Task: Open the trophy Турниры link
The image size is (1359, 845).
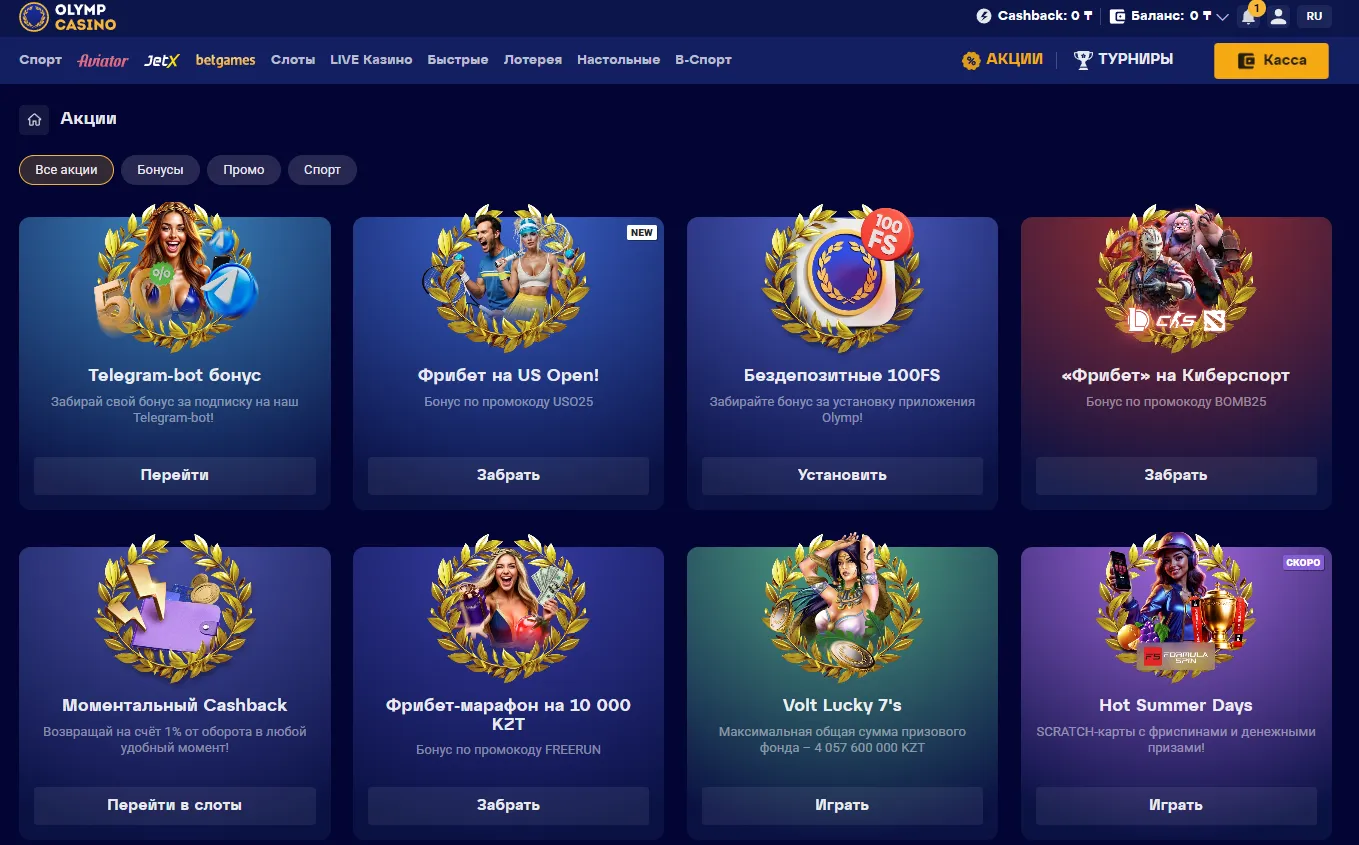Action: [x=1123, y=60]
